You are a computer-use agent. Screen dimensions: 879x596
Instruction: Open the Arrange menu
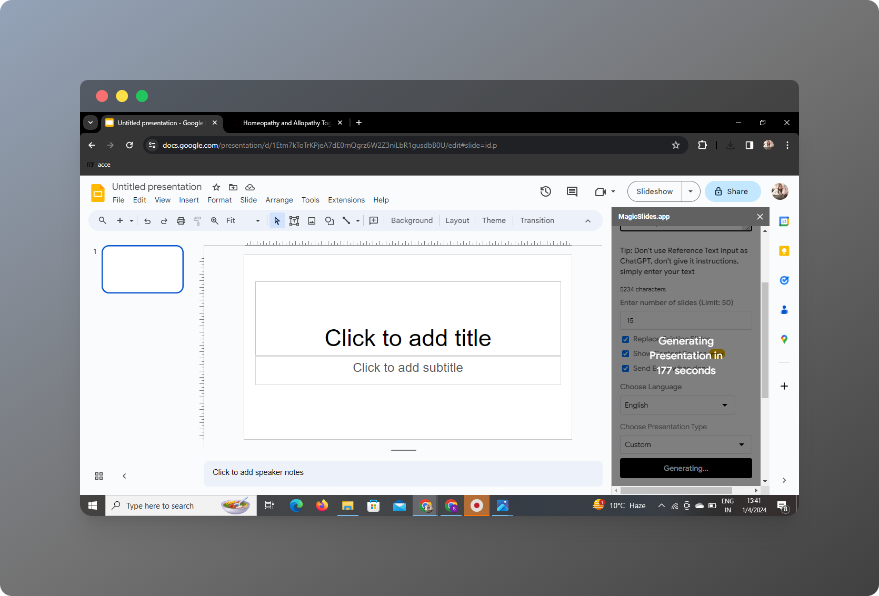click(x=279, y=200)
